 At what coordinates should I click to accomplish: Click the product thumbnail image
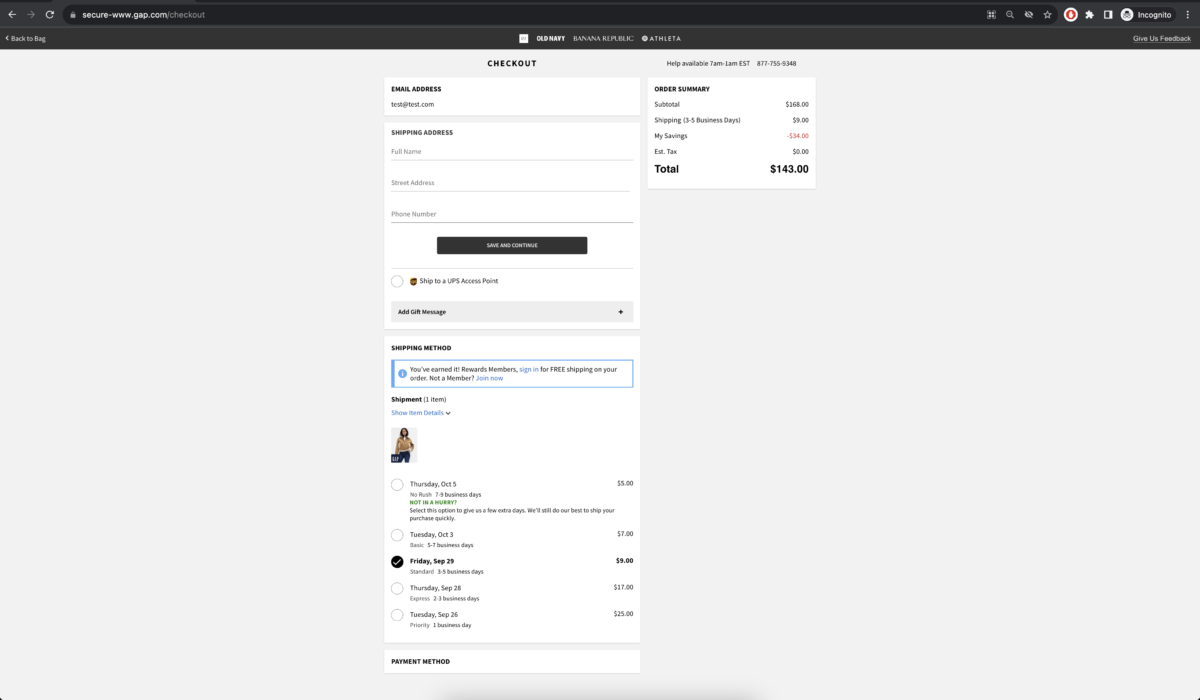pyautogui.click(x=404, y=445)
